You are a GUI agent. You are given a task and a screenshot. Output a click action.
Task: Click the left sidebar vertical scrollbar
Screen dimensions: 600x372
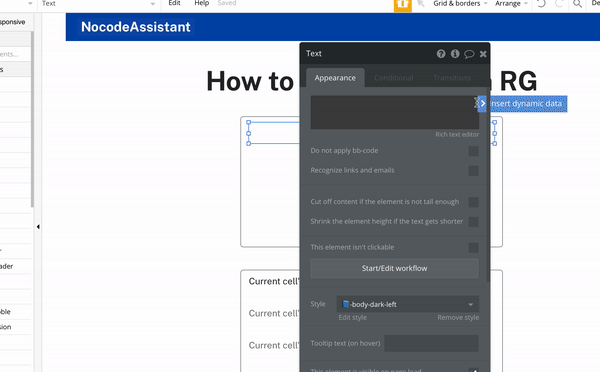[32, 119]
